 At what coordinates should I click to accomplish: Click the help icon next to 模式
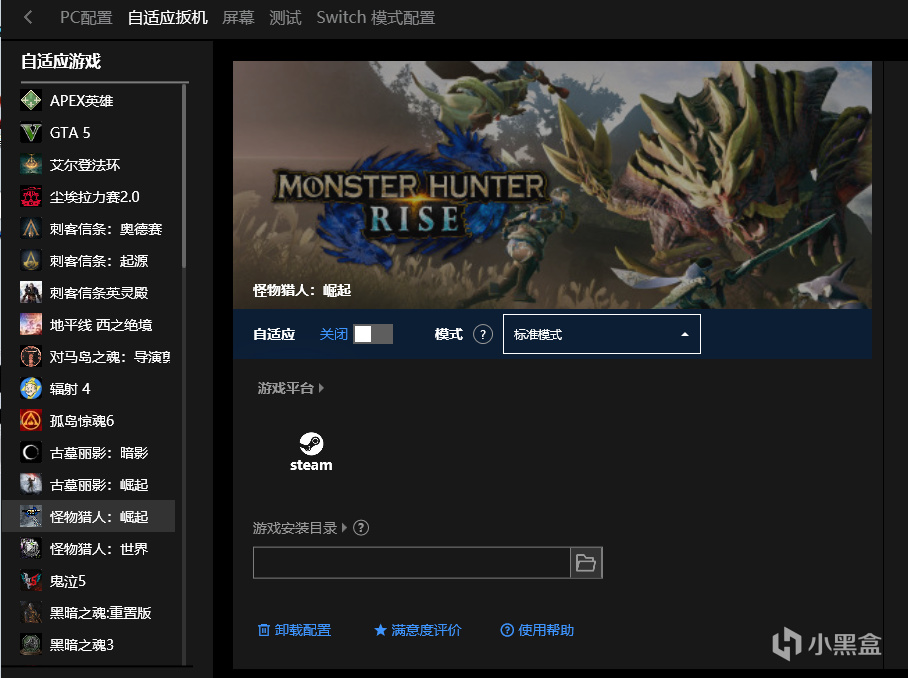[483, 334]
